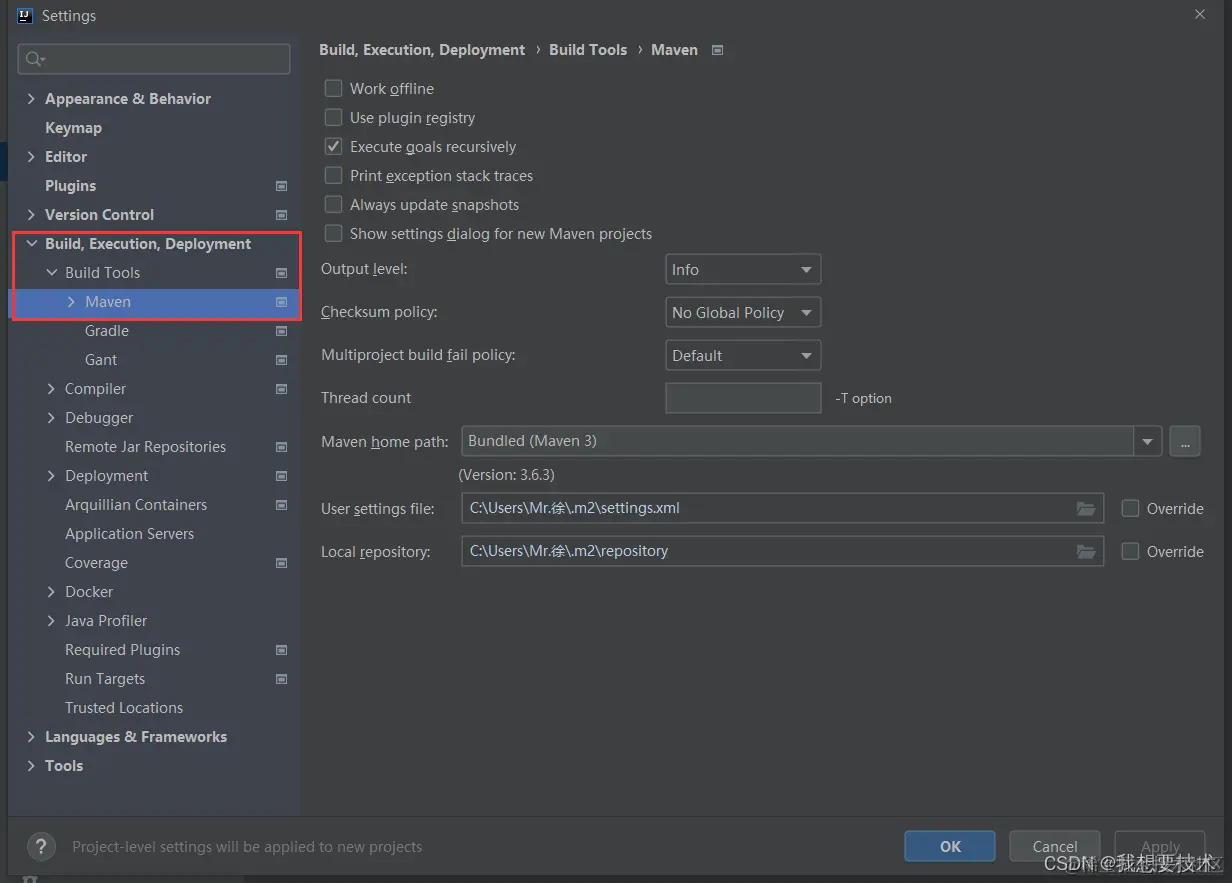Expand the Maven tree node
The height and width of the screenshot is (883, 1232).
click(71, 301)
